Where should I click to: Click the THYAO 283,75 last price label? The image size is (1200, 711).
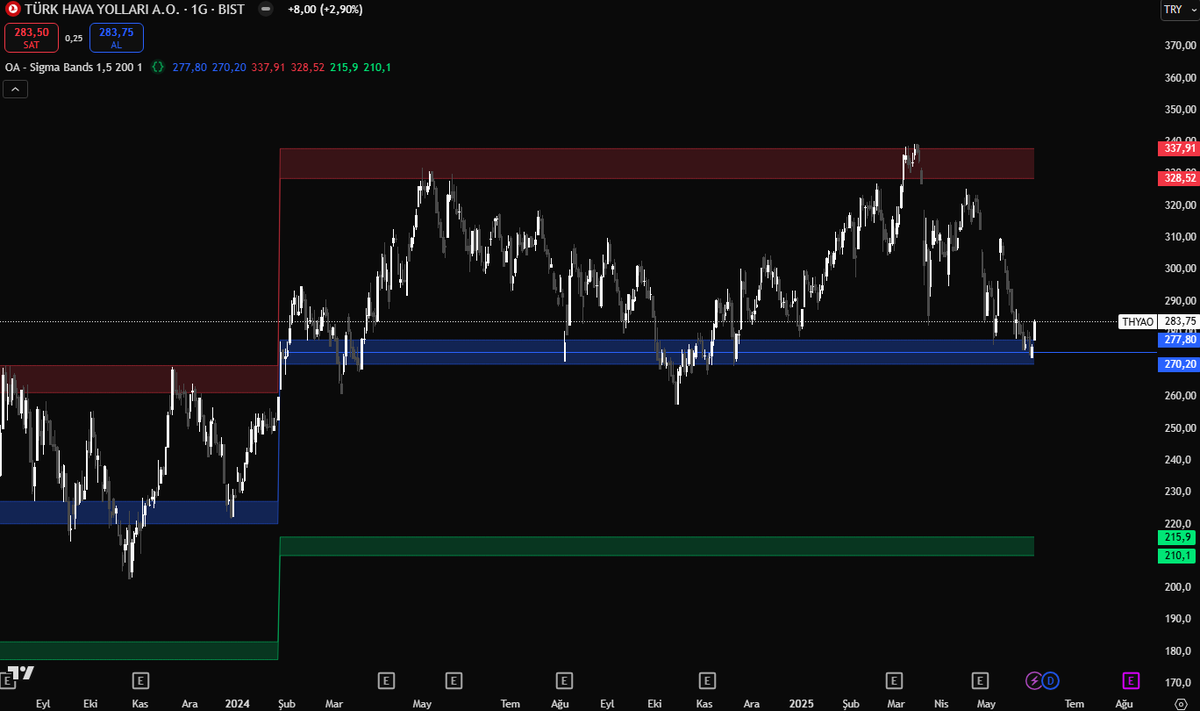point(1158,321)
